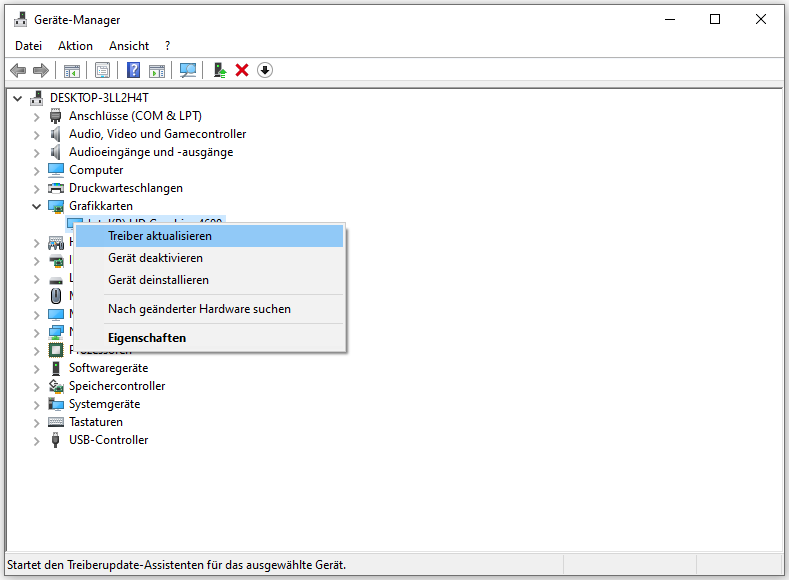This screenshot has height=580, width=789.
Task: Click the Audioeingänge und -ausgänge speaker icon
Action: tap(55, 152)
